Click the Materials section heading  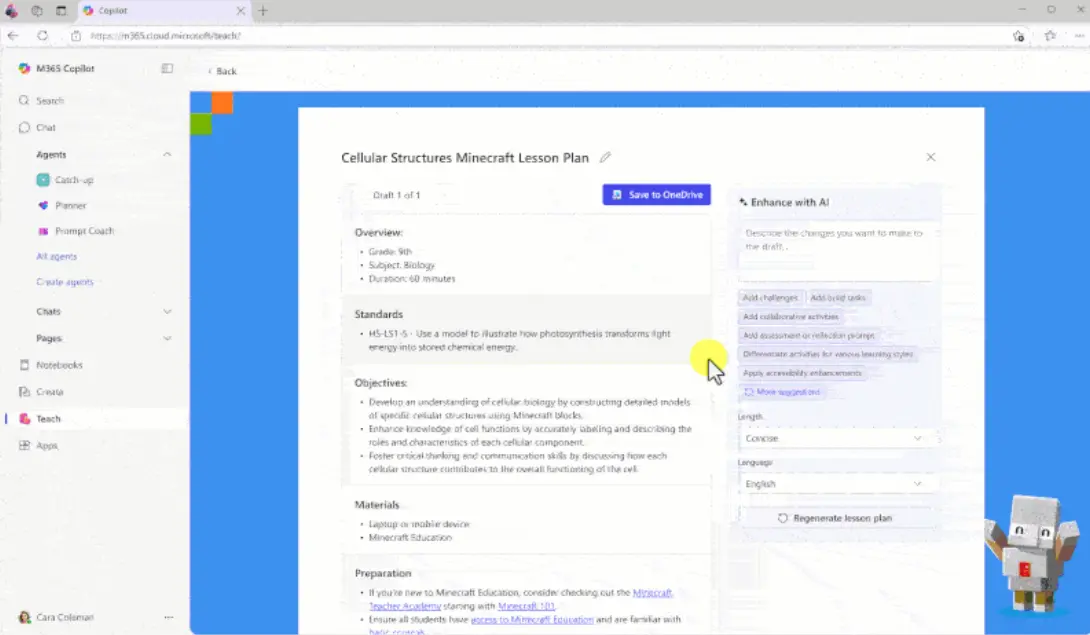[x=377, y=505]
